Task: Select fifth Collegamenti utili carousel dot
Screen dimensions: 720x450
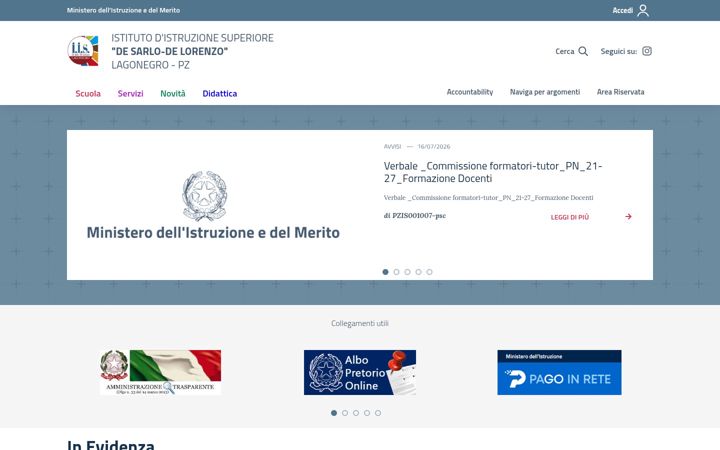Action: (378, 413)
